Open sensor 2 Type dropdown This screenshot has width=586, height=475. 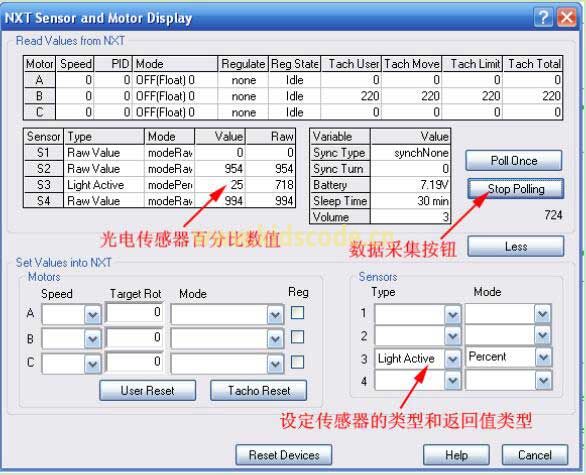coord(453,336)
